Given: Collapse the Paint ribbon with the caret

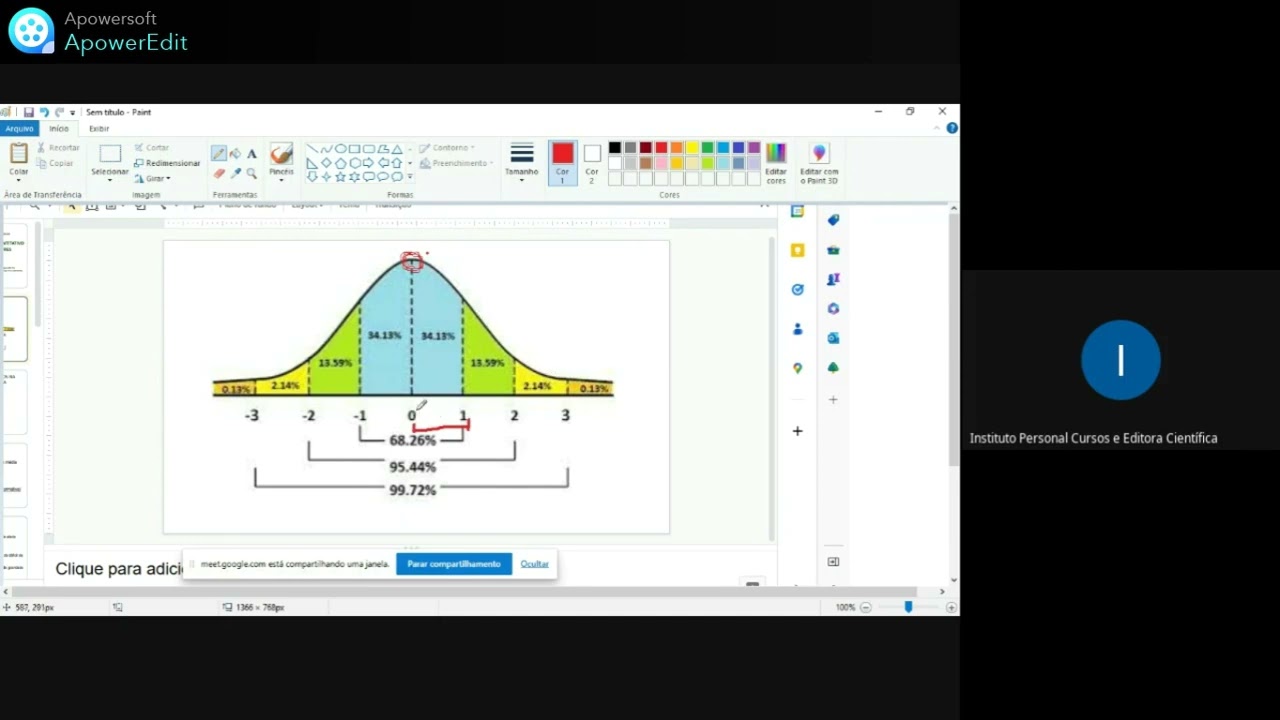Looking at the screenshot, I should 937,128.
